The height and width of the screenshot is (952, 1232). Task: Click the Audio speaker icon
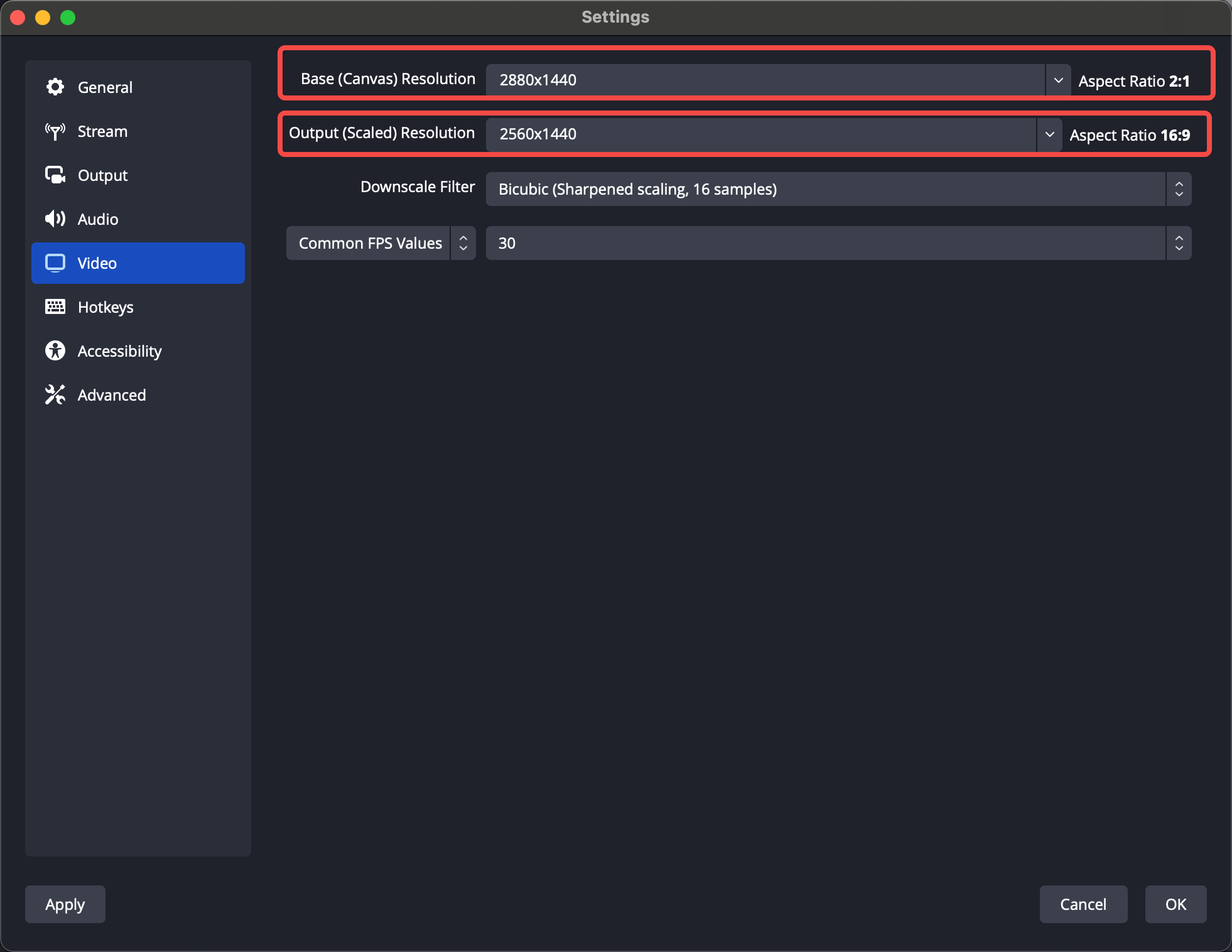point(55,219)
